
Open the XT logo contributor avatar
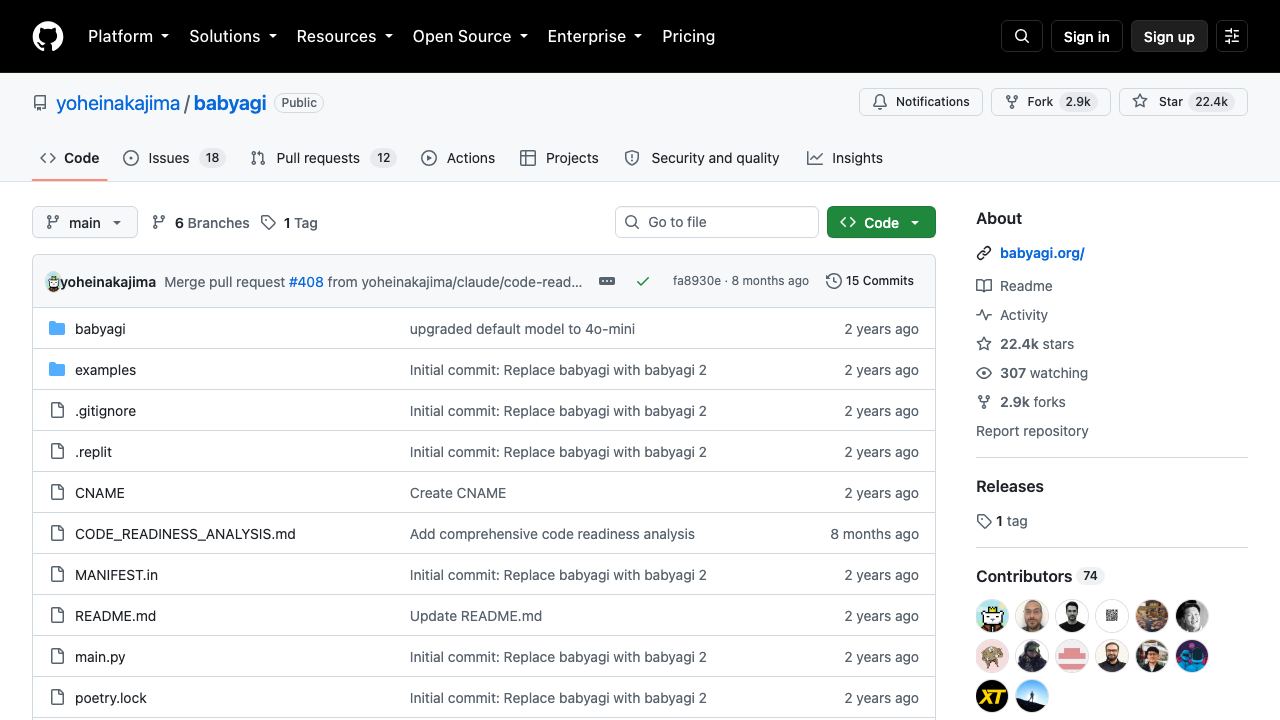click(x=992, y=696)
